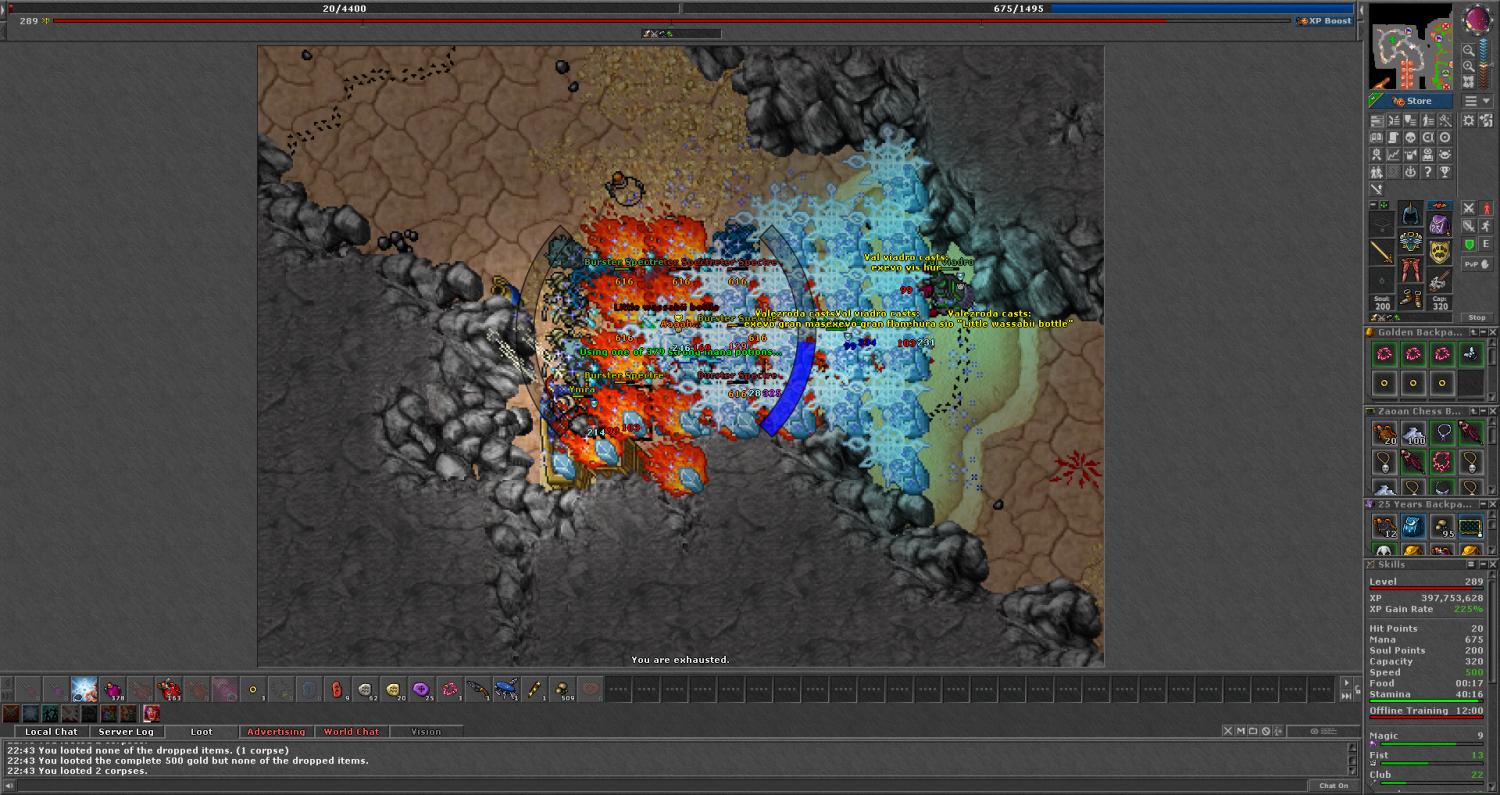Image resolution: width=1500 pixels, height=795 pixels.
Task: Toggle the Chat On button
Action: click(x=1334, y=786)
